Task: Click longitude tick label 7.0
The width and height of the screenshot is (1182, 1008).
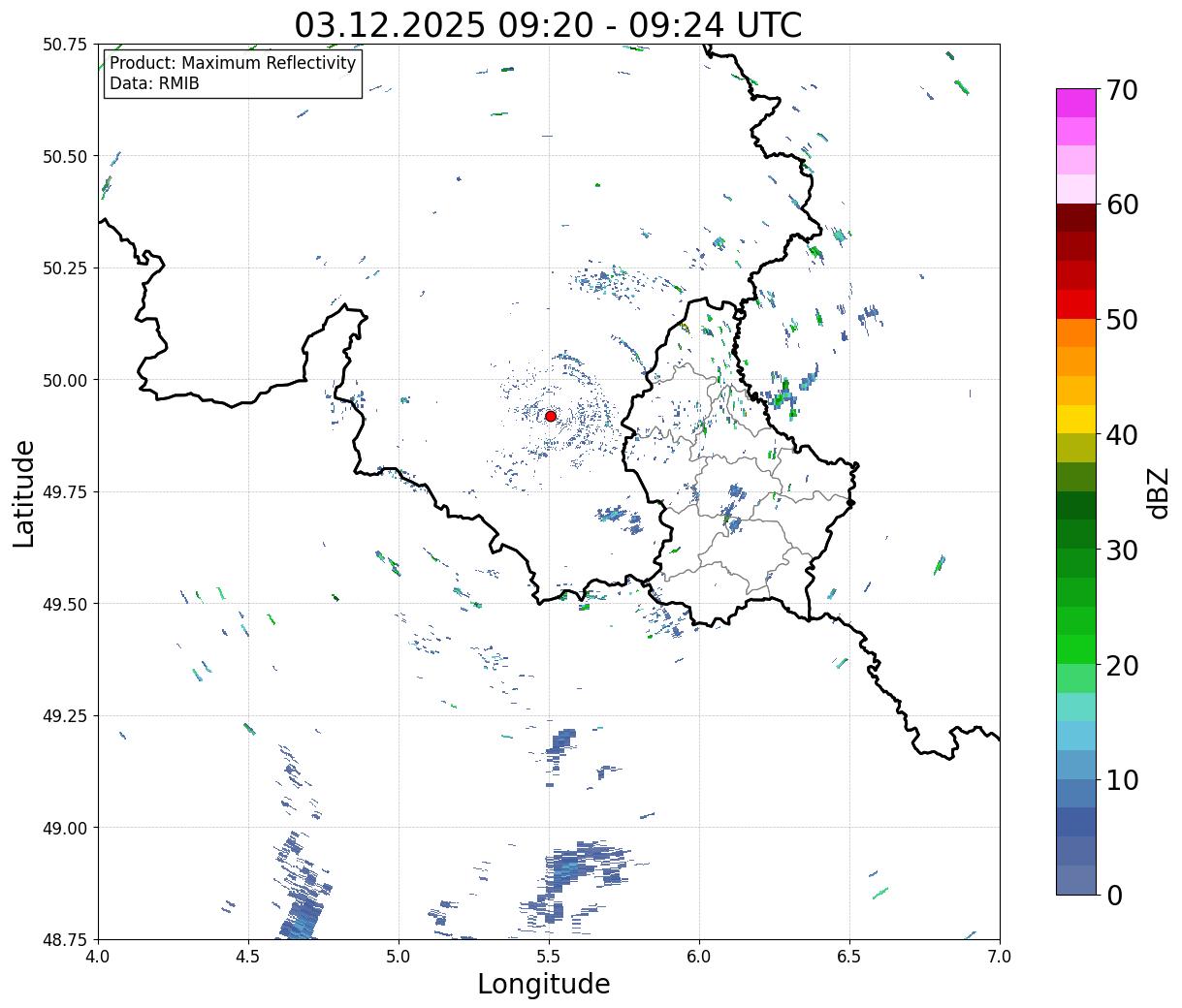Action: 1000,957
